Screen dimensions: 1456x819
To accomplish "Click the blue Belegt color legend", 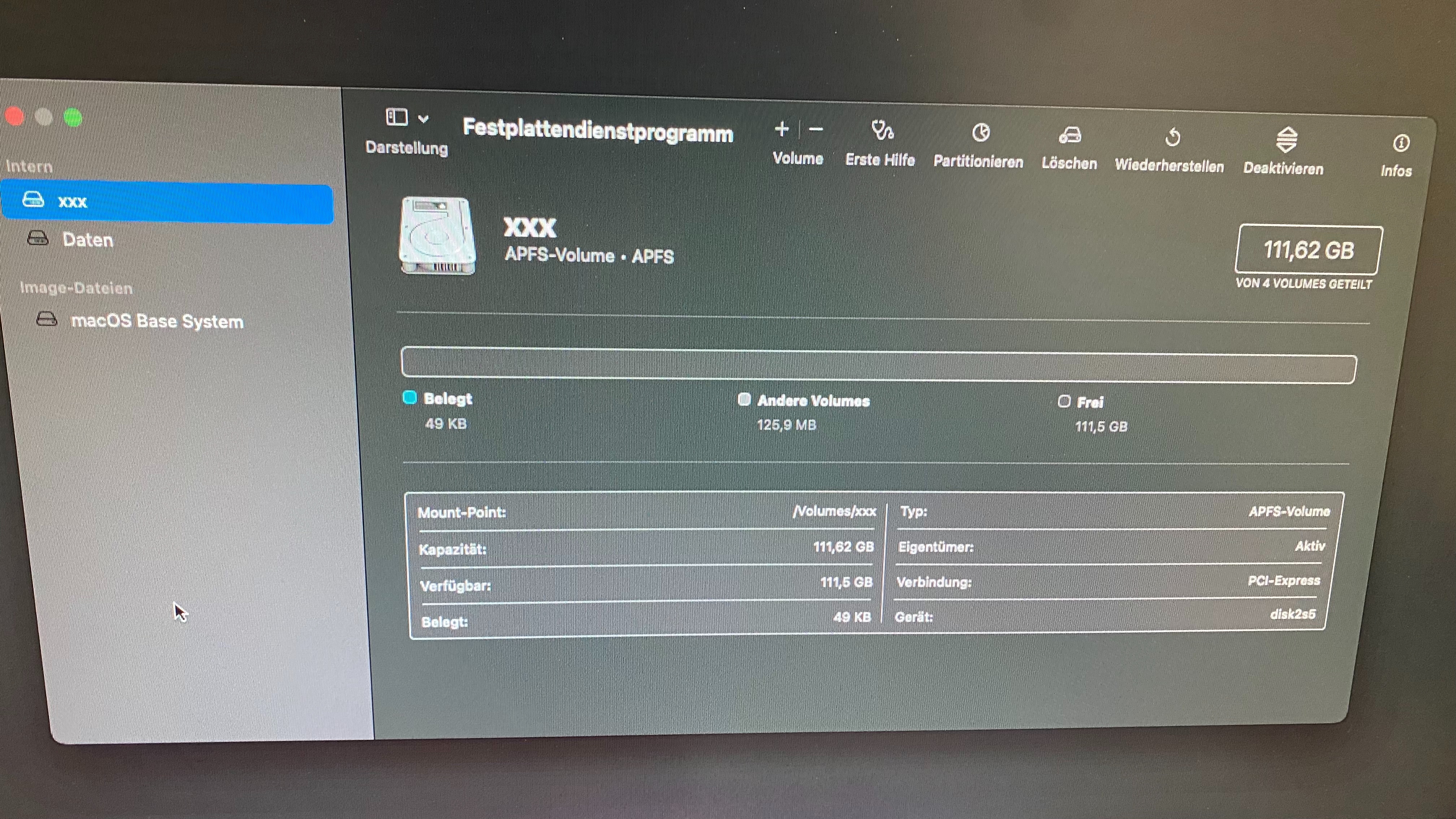I will (x=410, y=397).
